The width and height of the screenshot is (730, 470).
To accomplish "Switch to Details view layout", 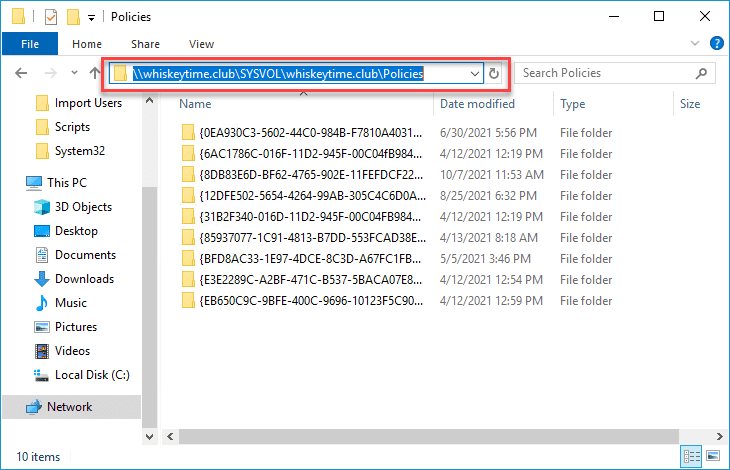I will tap(692, 457).
